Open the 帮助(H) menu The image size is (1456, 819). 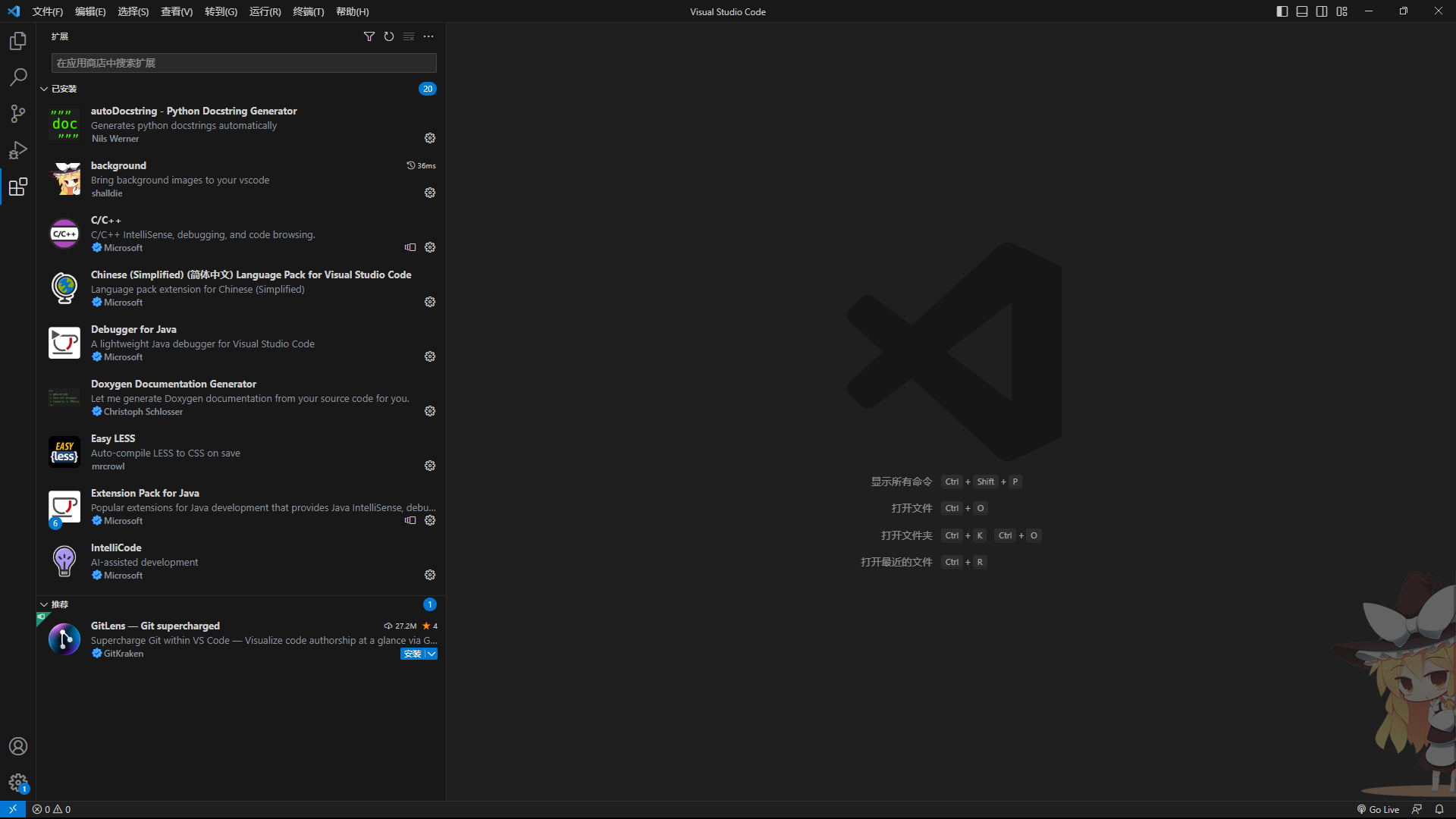tap(353, 11)
